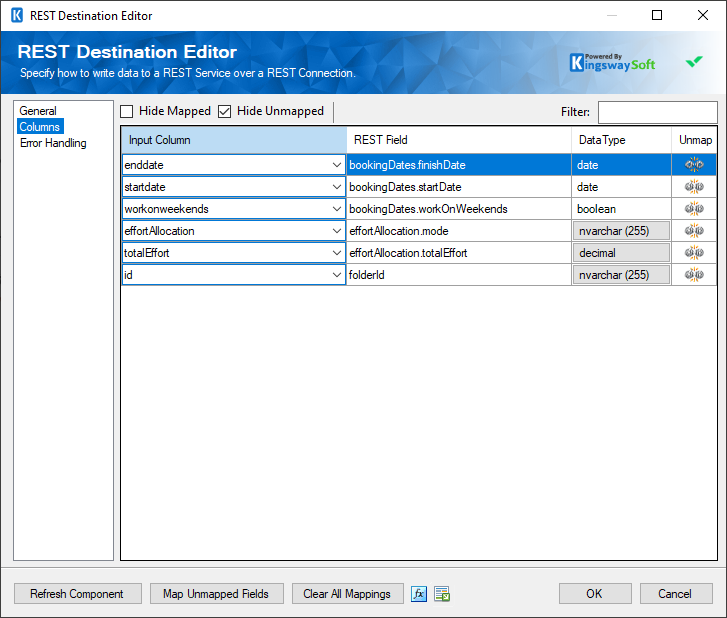Screen dimensions: 727x618
Task: Click Map Unmapped Fields button
Action: [x=217, y=593]
